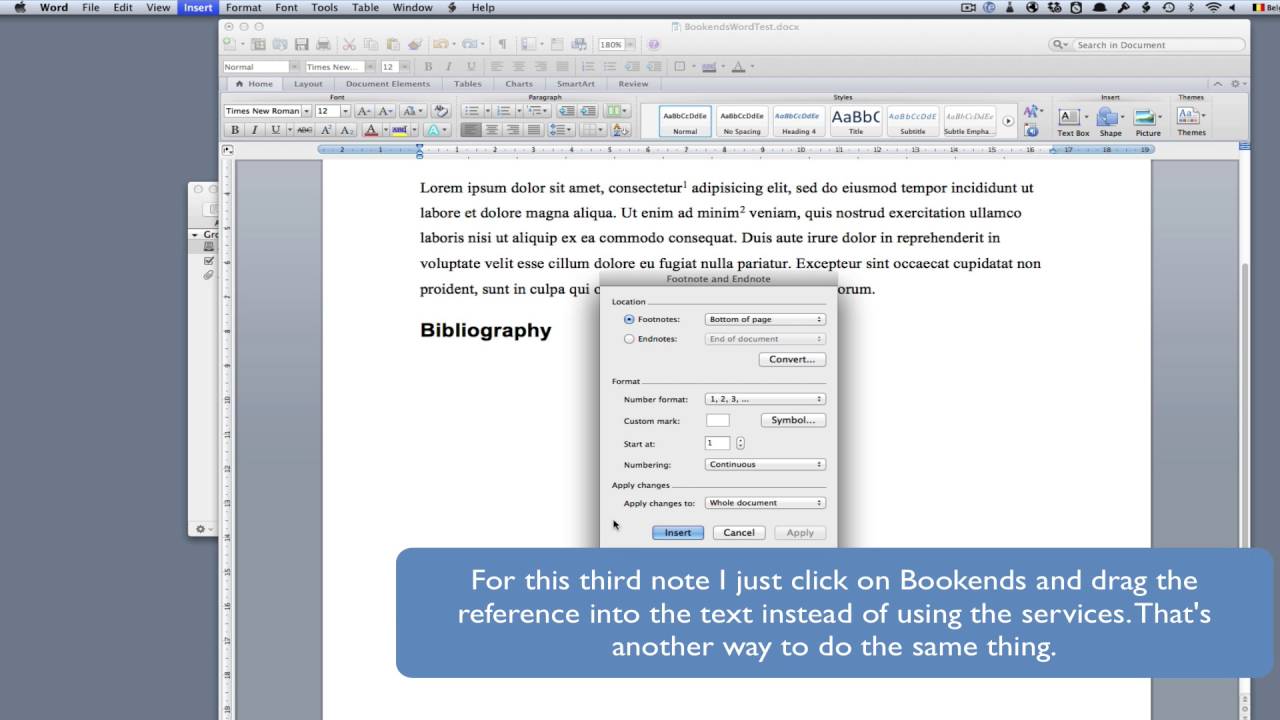Switch to the Document Elements tab

point(388,84)
